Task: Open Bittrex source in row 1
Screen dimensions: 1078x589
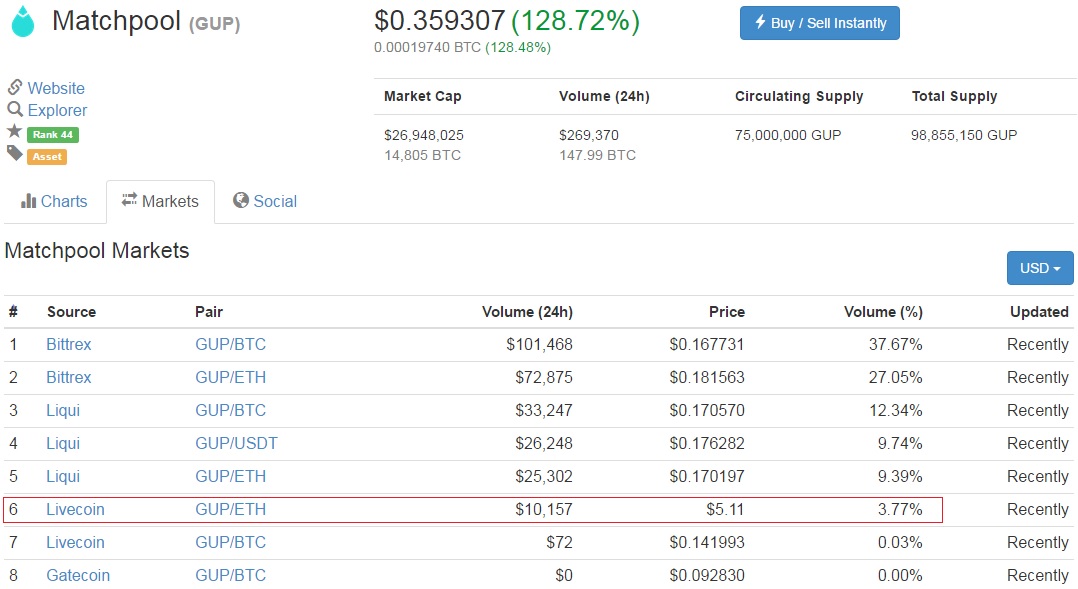Action: pyautogui.click(x=69, y=344)
